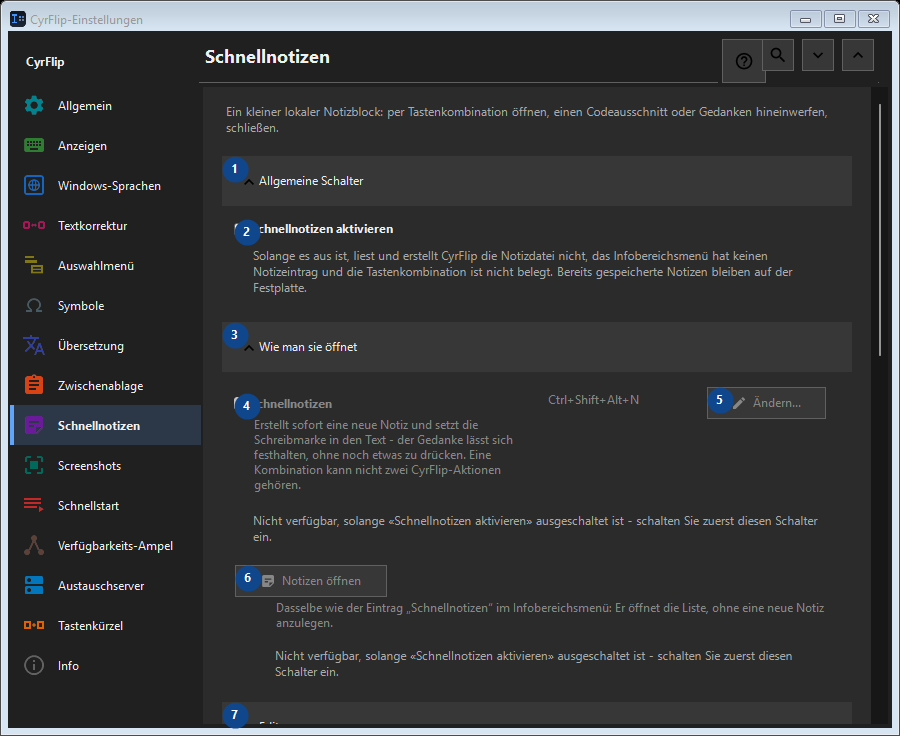Image resolution: width=900 pixels, height=736 pixels.
Task: Click the Ctrl+Shift+Alt+N shortcut text
Action: tap(593, 400)
